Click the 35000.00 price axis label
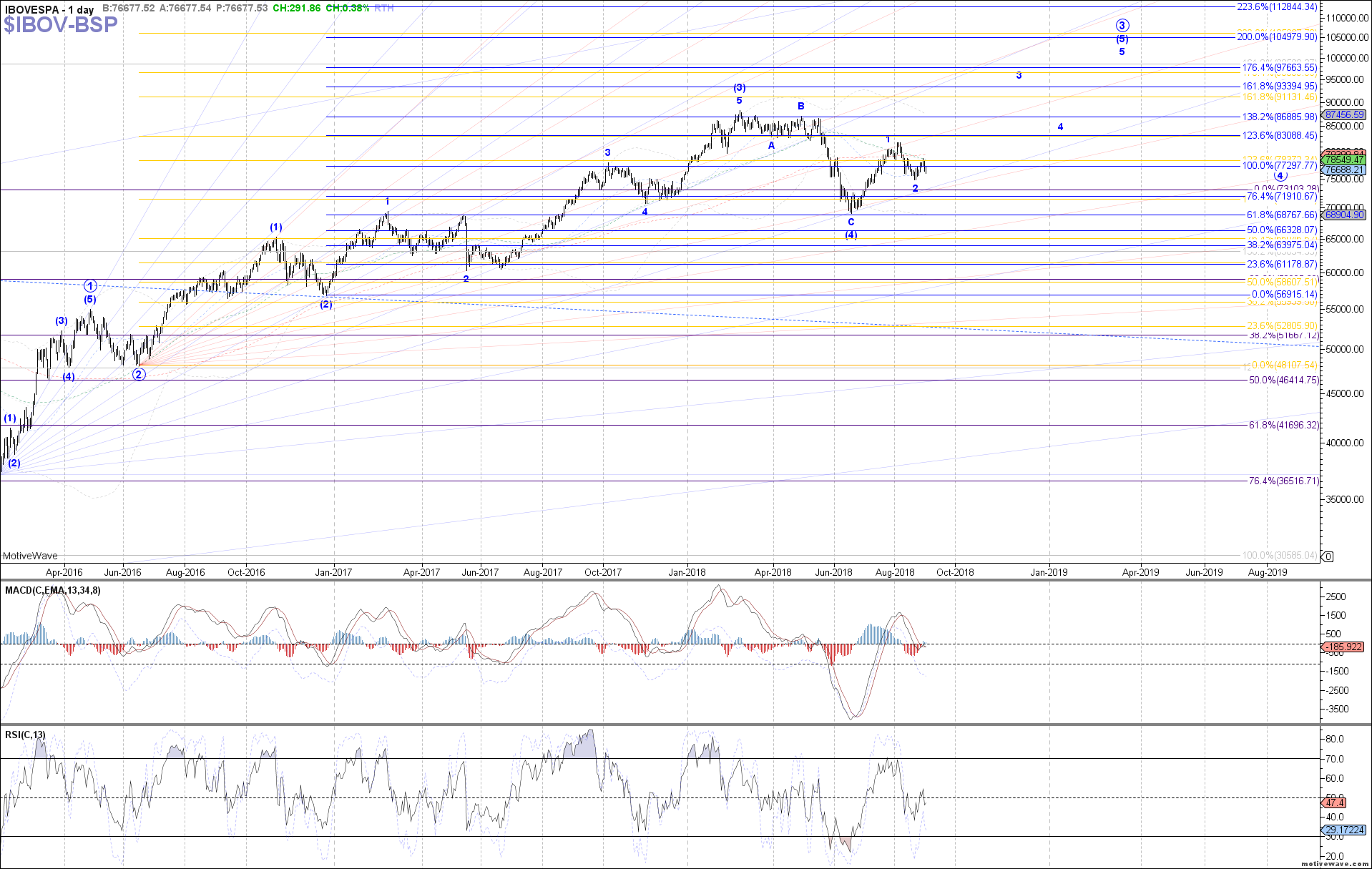1372x869 pixels. coord(1345,499)
